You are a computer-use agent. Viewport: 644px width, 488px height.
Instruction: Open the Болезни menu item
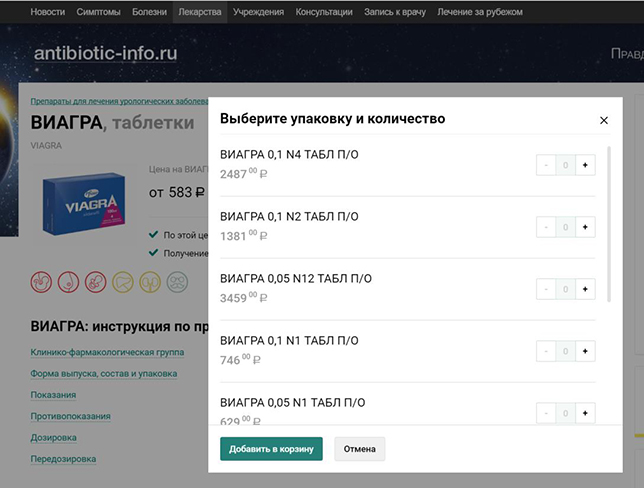coord(150,12)
